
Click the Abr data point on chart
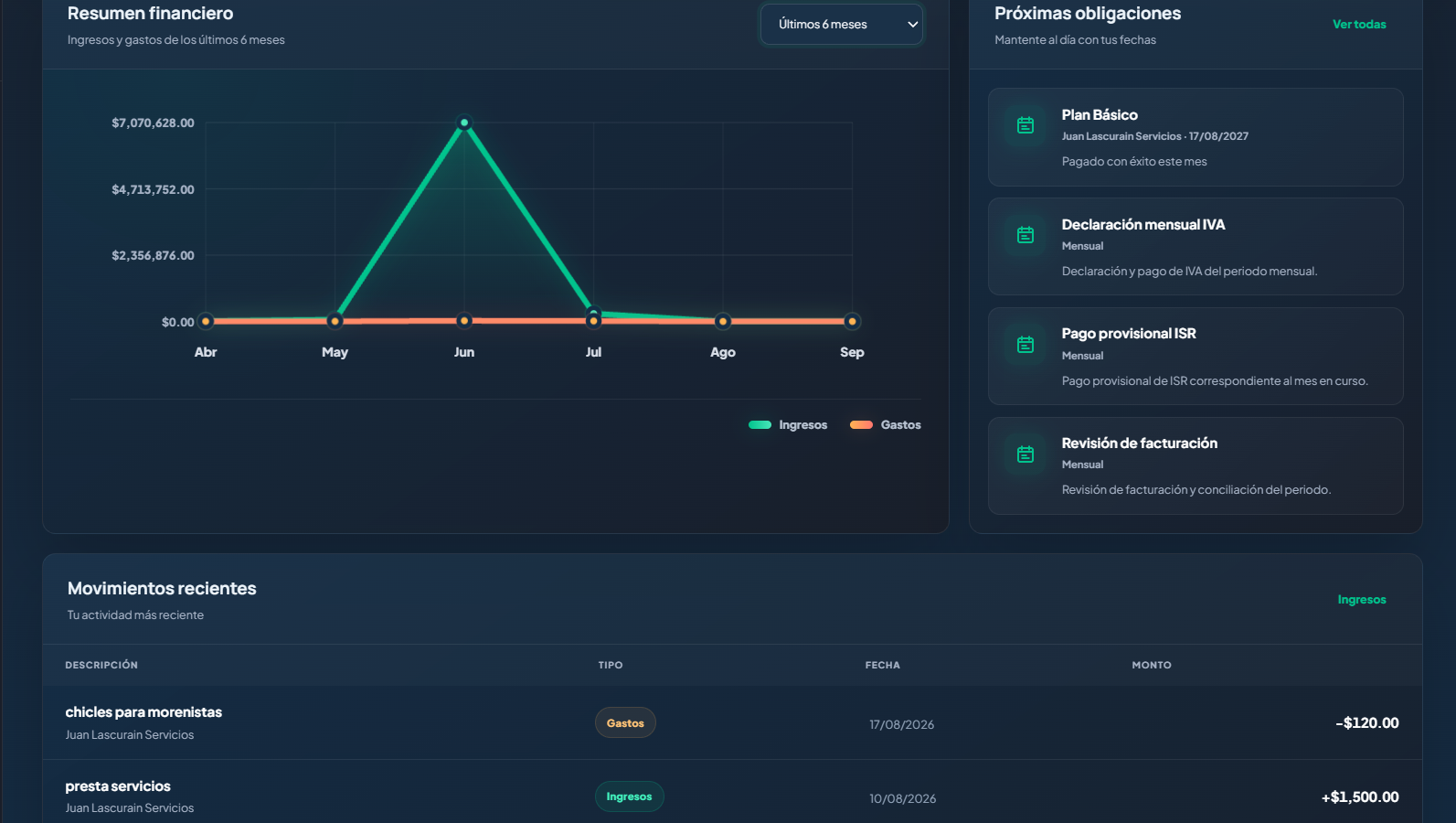(x=206, y=321)
